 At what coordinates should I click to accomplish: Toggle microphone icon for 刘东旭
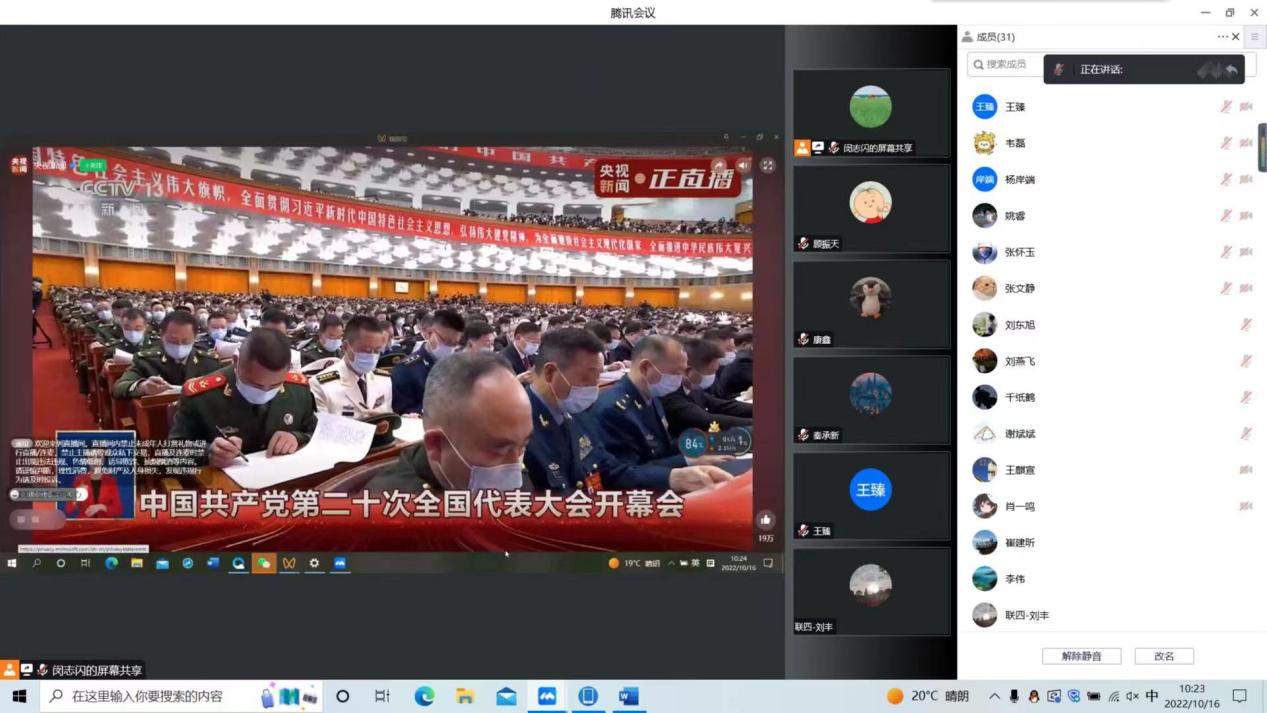click(x=1246, y=325)
